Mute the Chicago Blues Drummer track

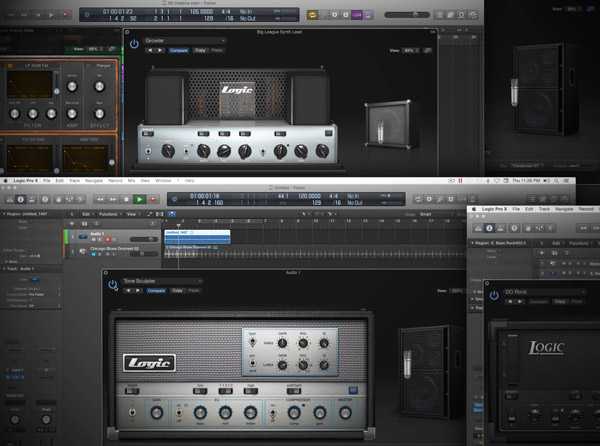93,254
